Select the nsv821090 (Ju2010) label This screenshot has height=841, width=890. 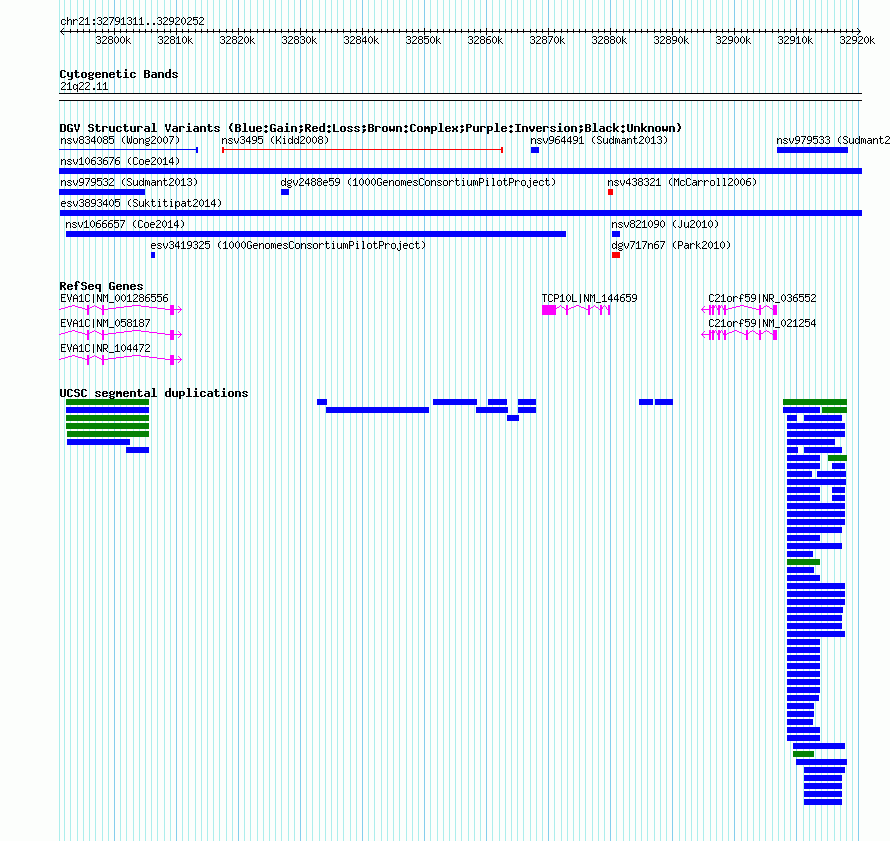point(665,224)
